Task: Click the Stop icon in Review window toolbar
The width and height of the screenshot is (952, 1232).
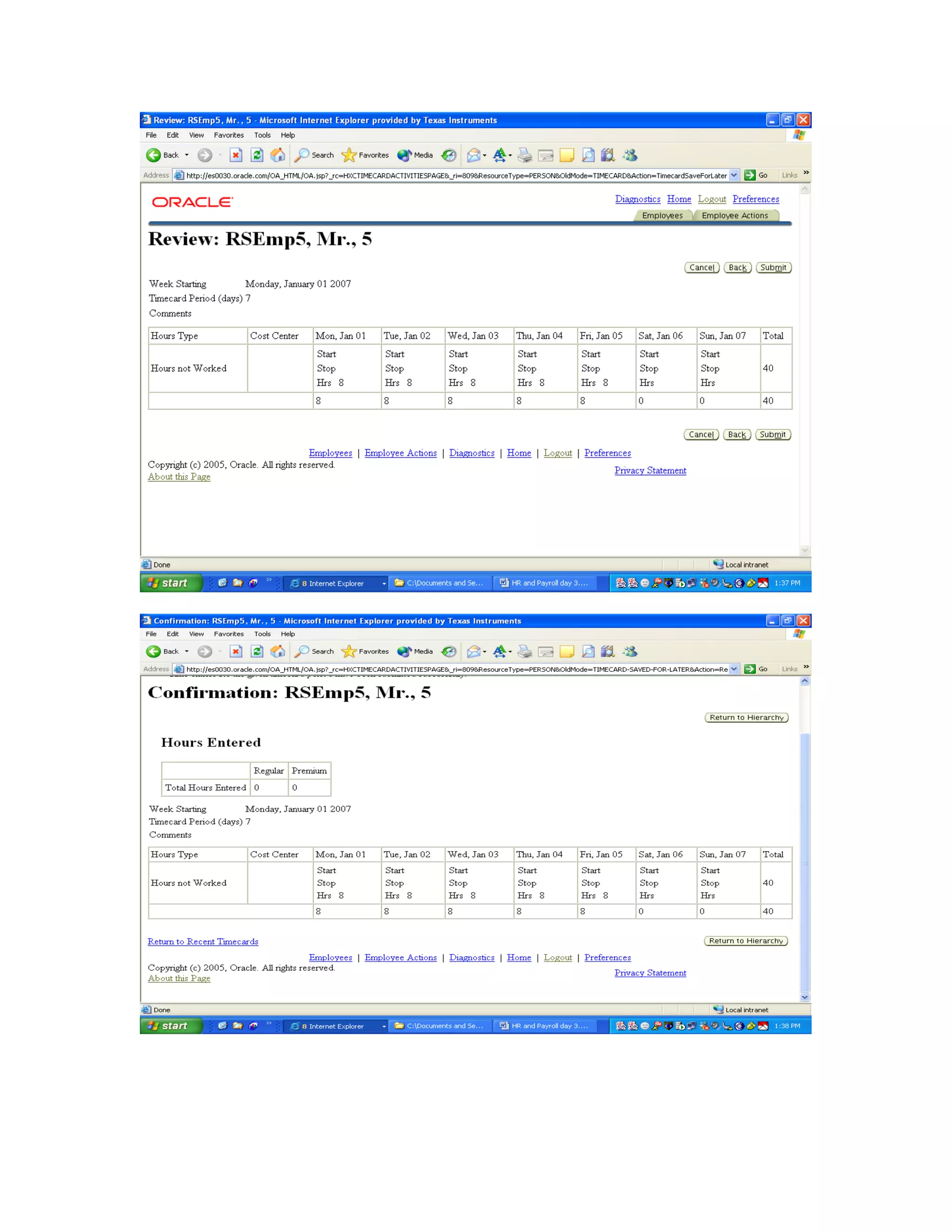Action: click(x=236, y=155)
